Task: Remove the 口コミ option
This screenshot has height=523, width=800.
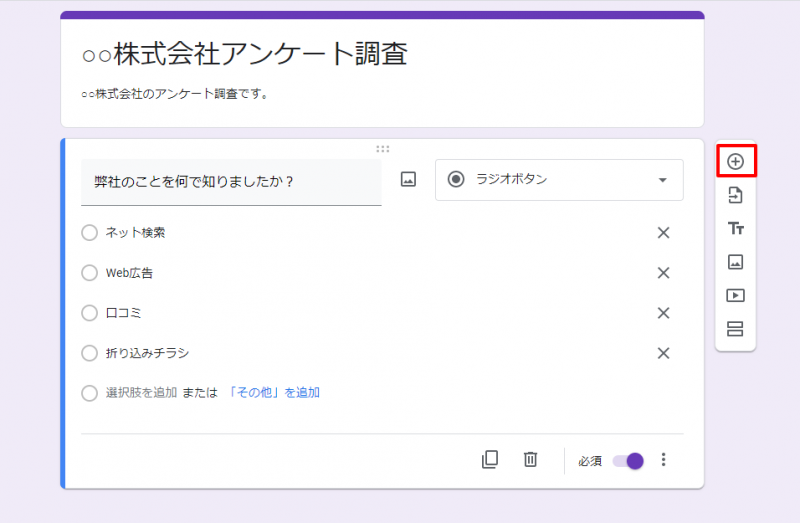Action: point(662,313)
